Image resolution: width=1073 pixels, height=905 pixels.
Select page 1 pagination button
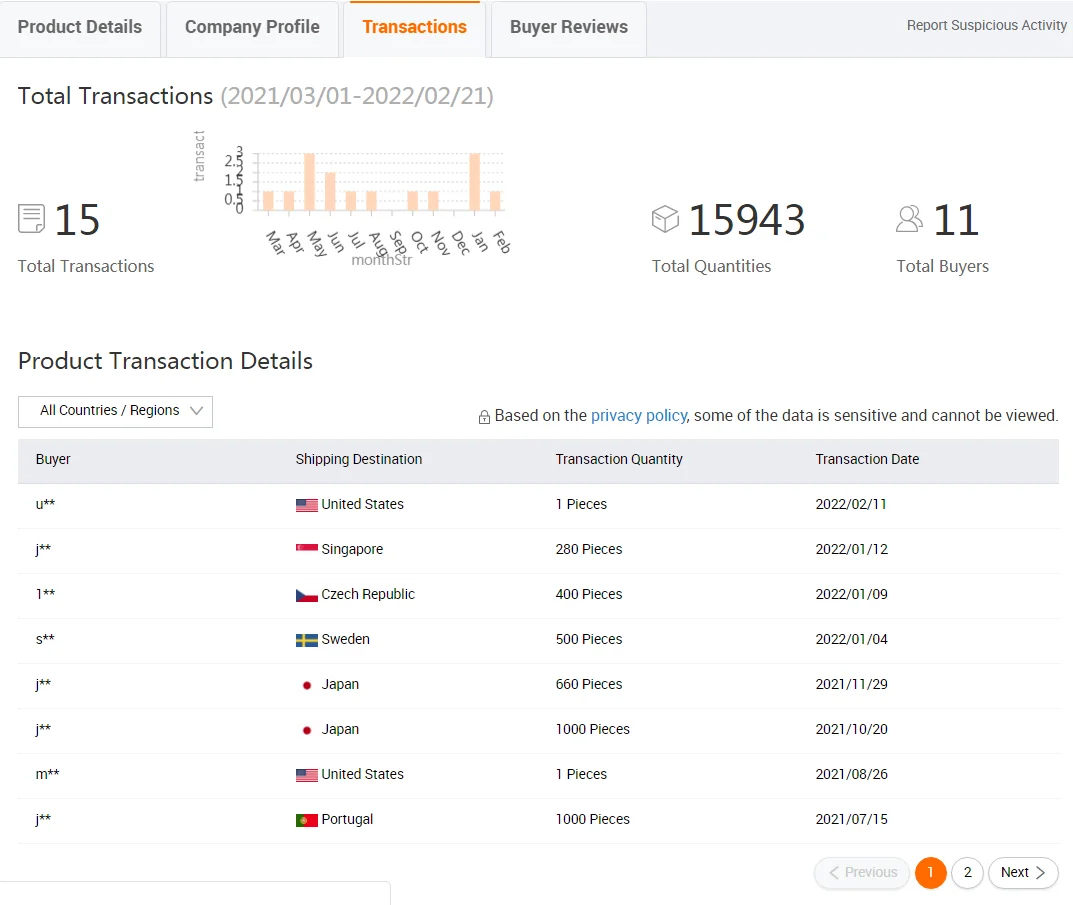point(930,872)
